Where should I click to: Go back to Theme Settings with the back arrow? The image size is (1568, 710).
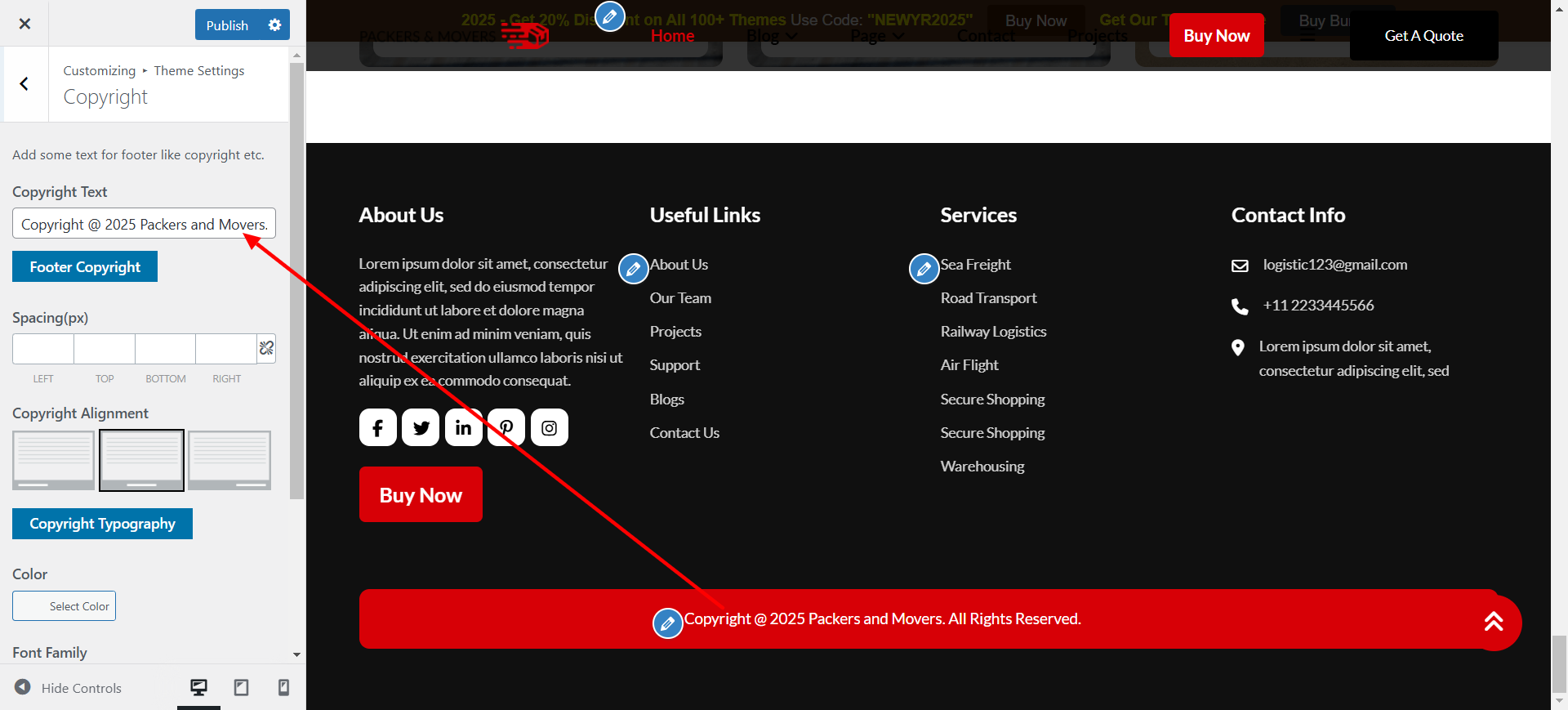click(x=24, y=83)
